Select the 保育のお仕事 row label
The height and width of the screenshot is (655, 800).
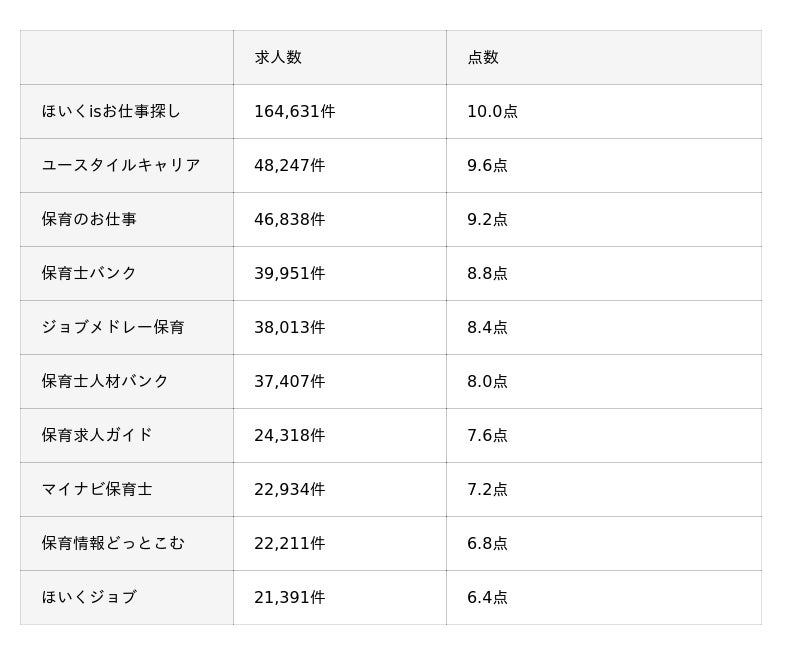coord(89,220)
